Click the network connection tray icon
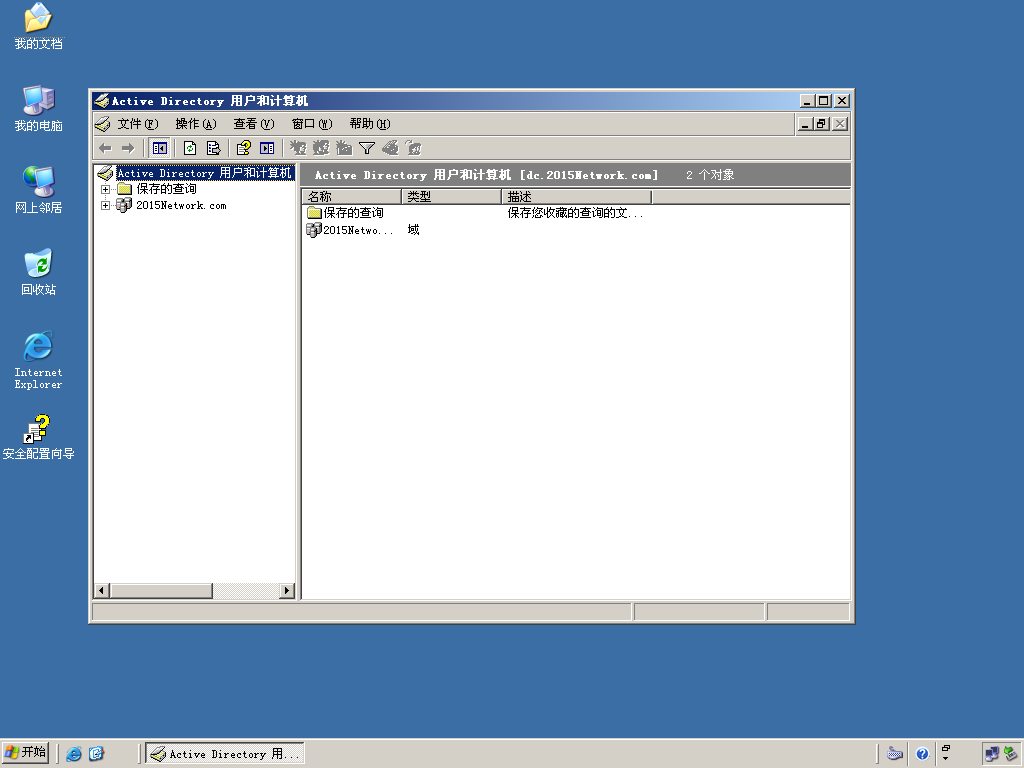1024x768 pixels. pyautogui.click(x=992, y=754)
